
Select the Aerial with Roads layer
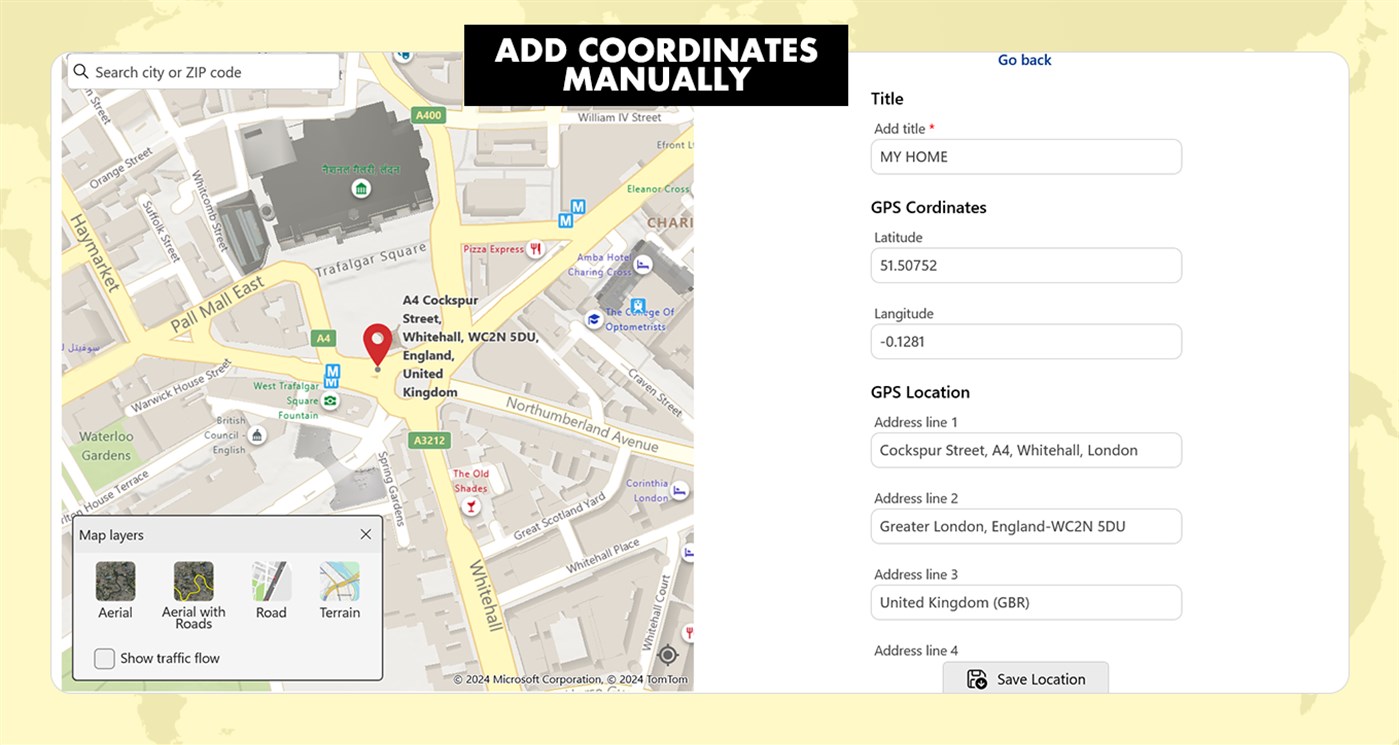[193, 581]
